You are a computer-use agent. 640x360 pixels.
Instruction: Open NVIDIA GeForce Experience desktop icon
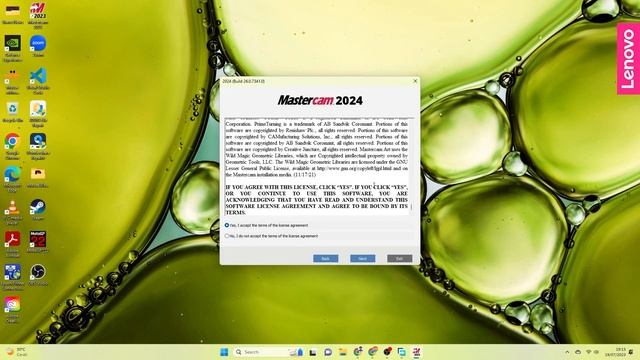click(x=13, y=47)
